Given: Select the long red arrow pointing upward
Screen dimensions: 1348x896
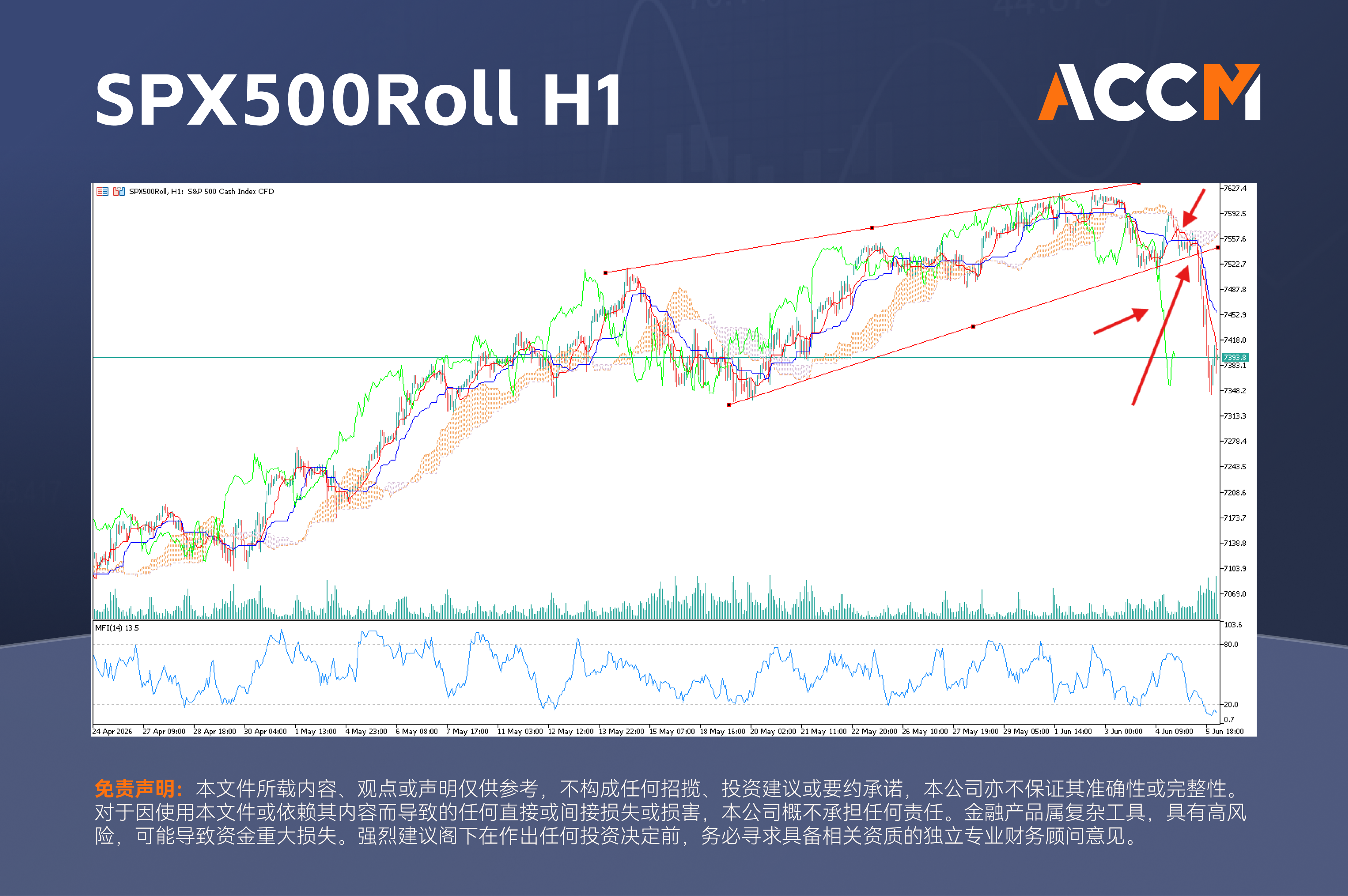Looking at the screenshot, I should pyautogui.click(x=1160, y=335).
